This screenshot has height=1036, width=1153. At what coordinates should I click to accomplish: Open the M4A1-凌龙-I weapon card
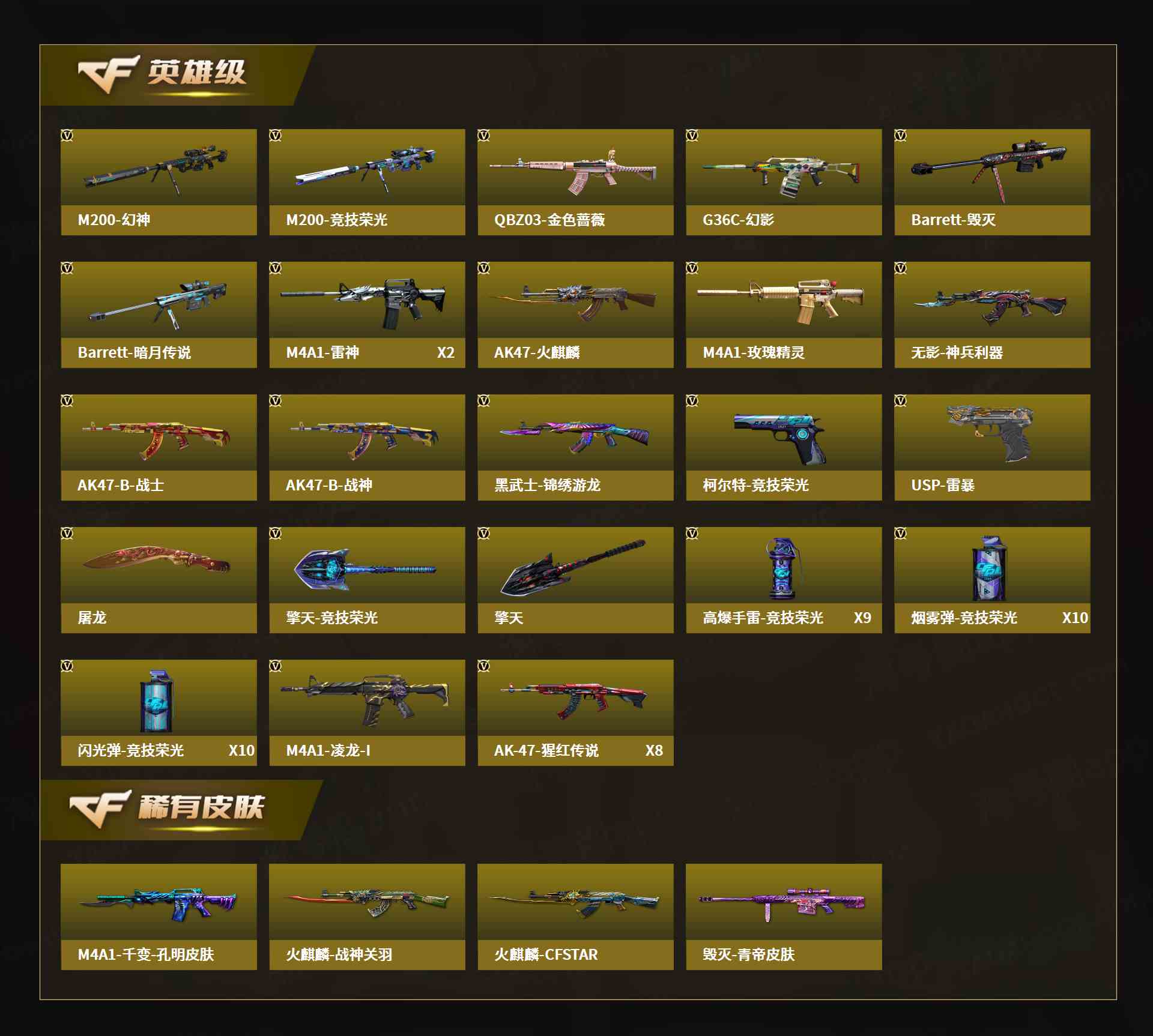click(367, 712)
